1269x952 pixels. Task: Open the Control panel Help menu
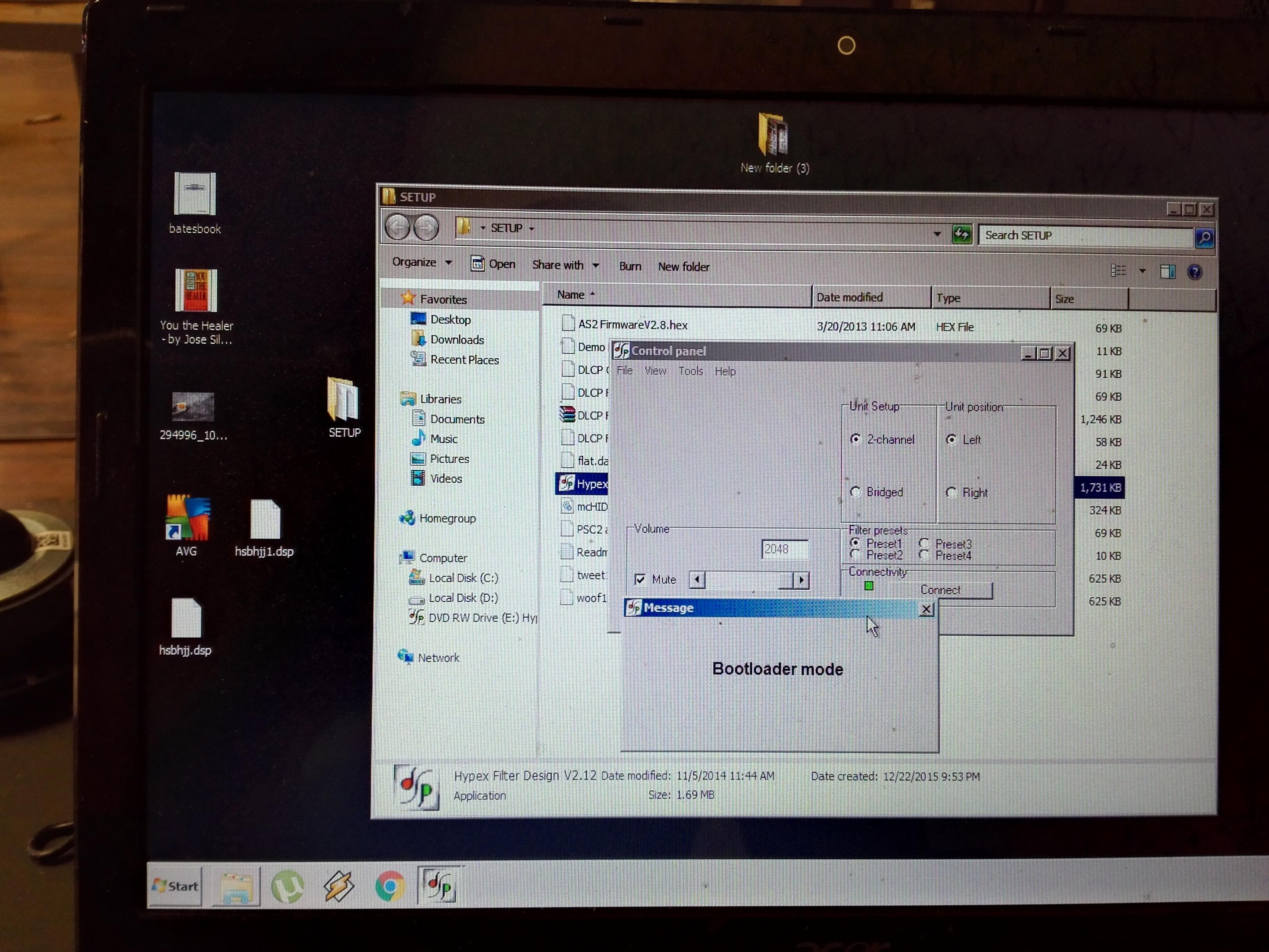[x=725, y=371]
